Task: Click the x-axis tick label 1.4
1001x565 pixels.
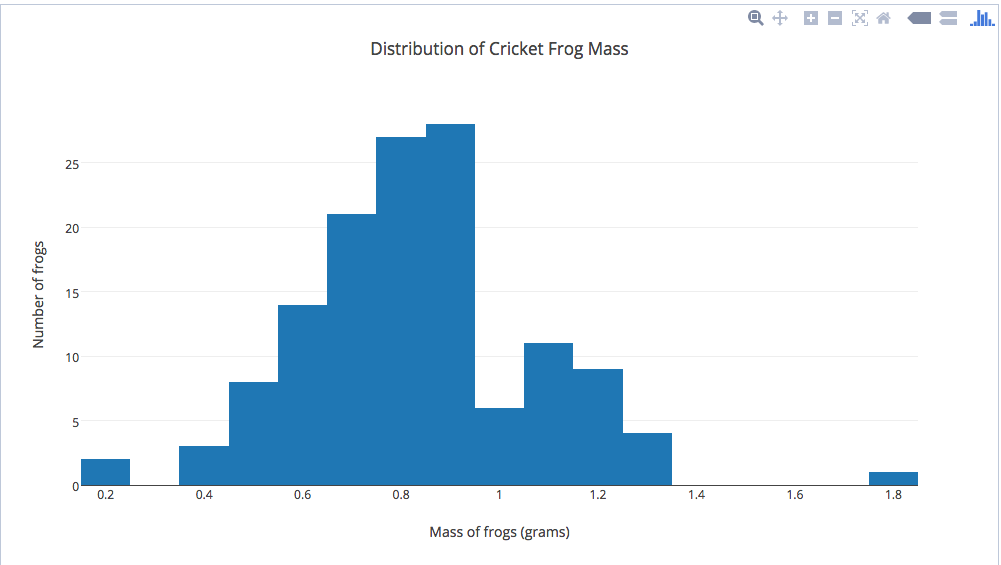Action: [696, 495]
